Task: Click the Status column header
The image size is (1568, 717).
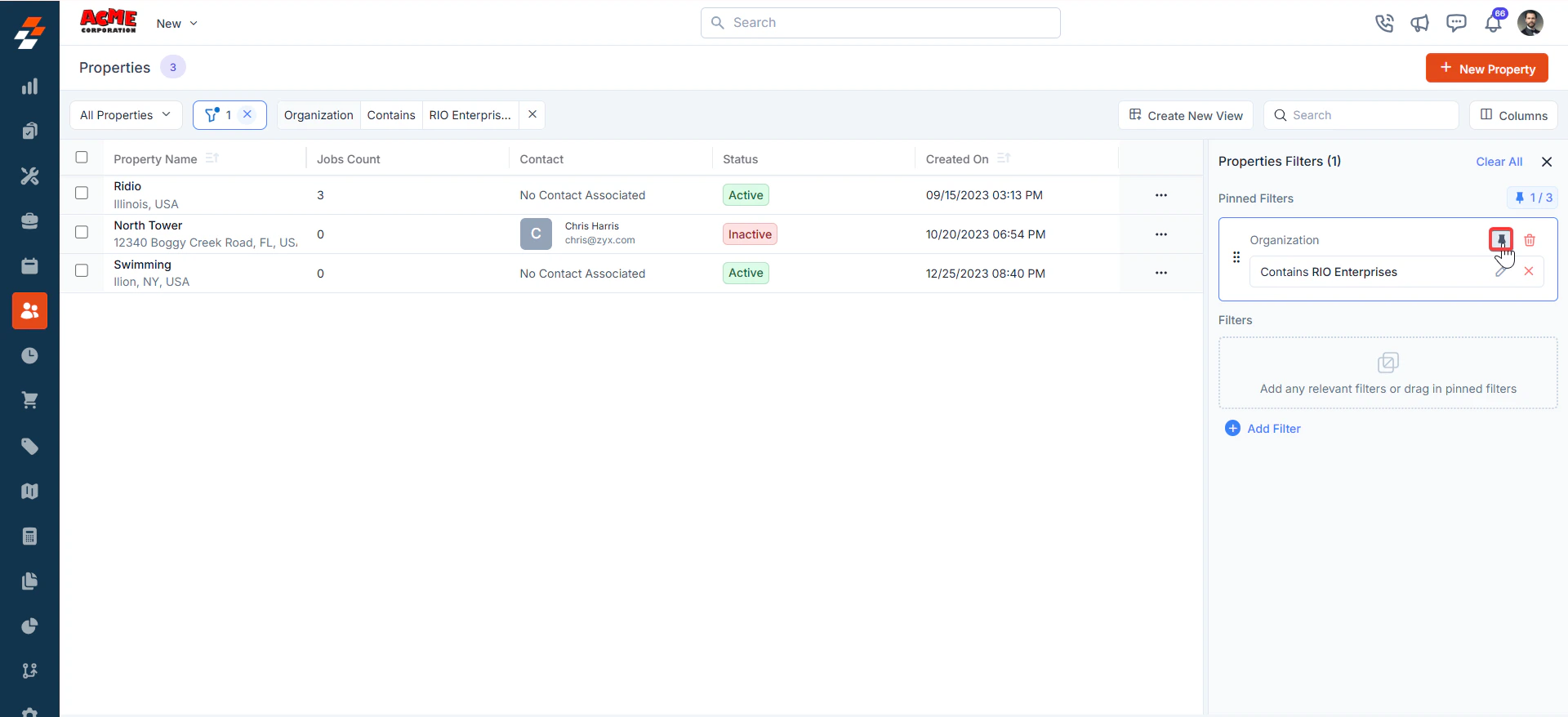Action: (x=740, y=159)
